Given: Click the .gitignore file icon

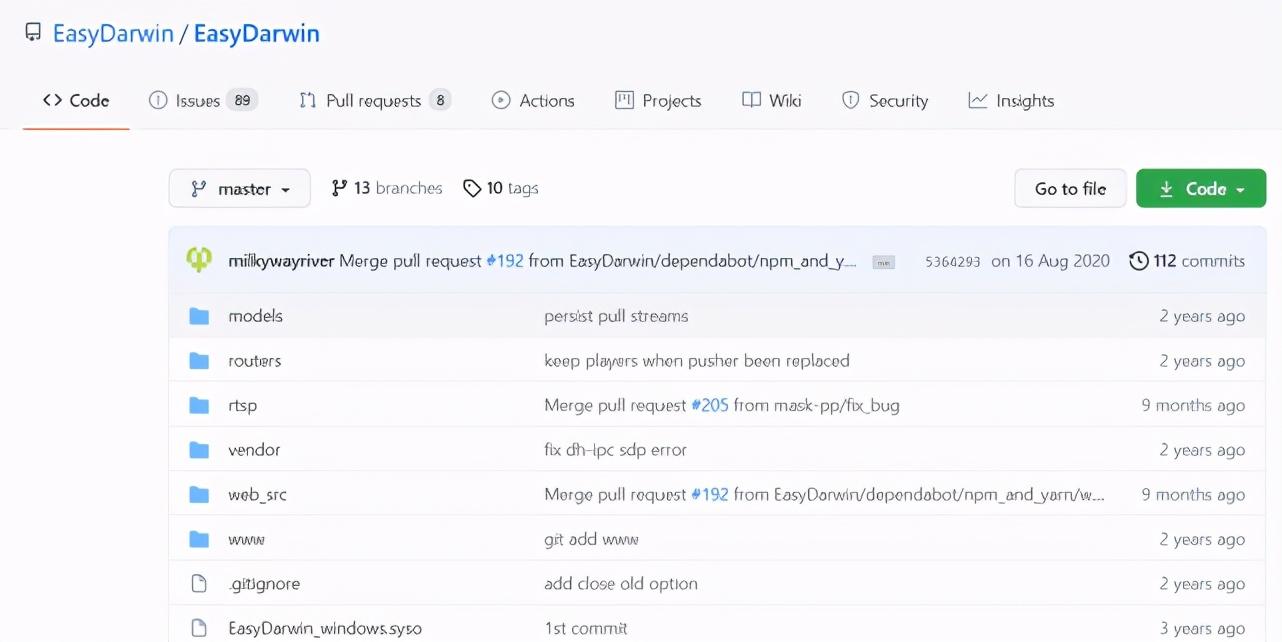Looking at the screenshot, I should tap(199, 584).
